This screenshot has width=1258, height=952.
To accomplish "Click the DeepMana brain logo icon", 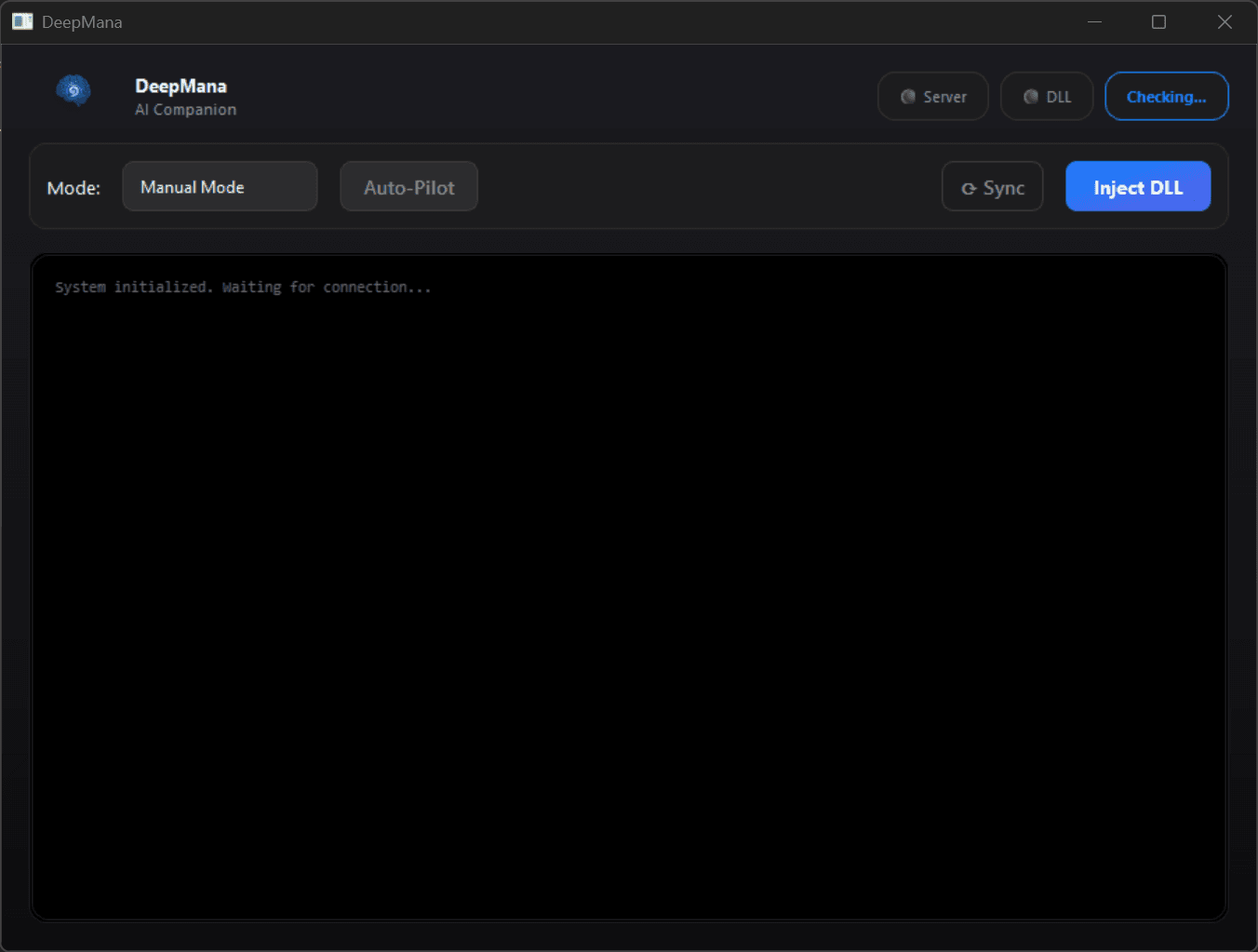I will pyautogui.click(x=74, y=90).
